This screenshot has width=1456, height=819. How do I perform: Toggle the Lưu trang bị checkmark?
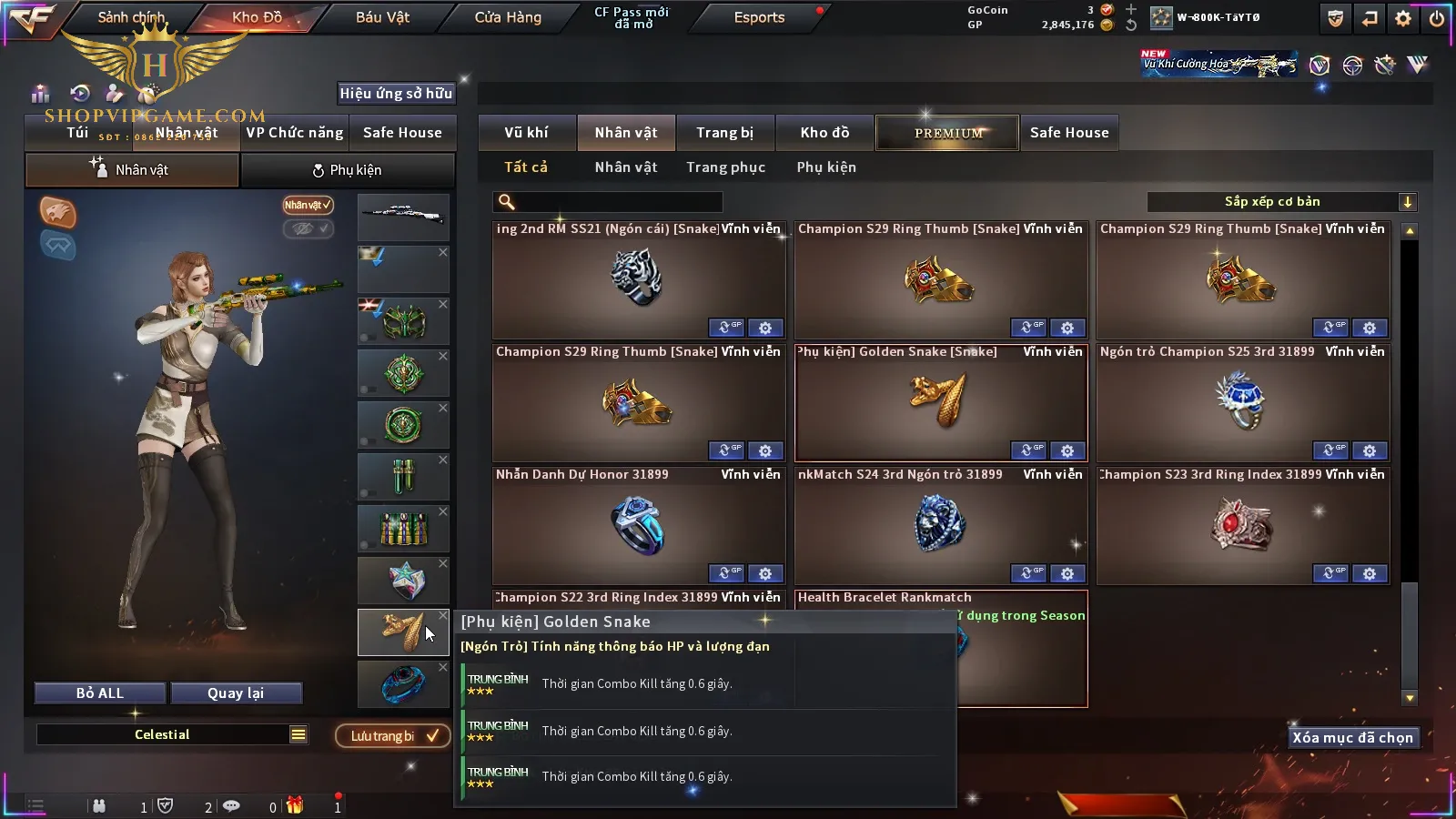[x=393, y=735]
